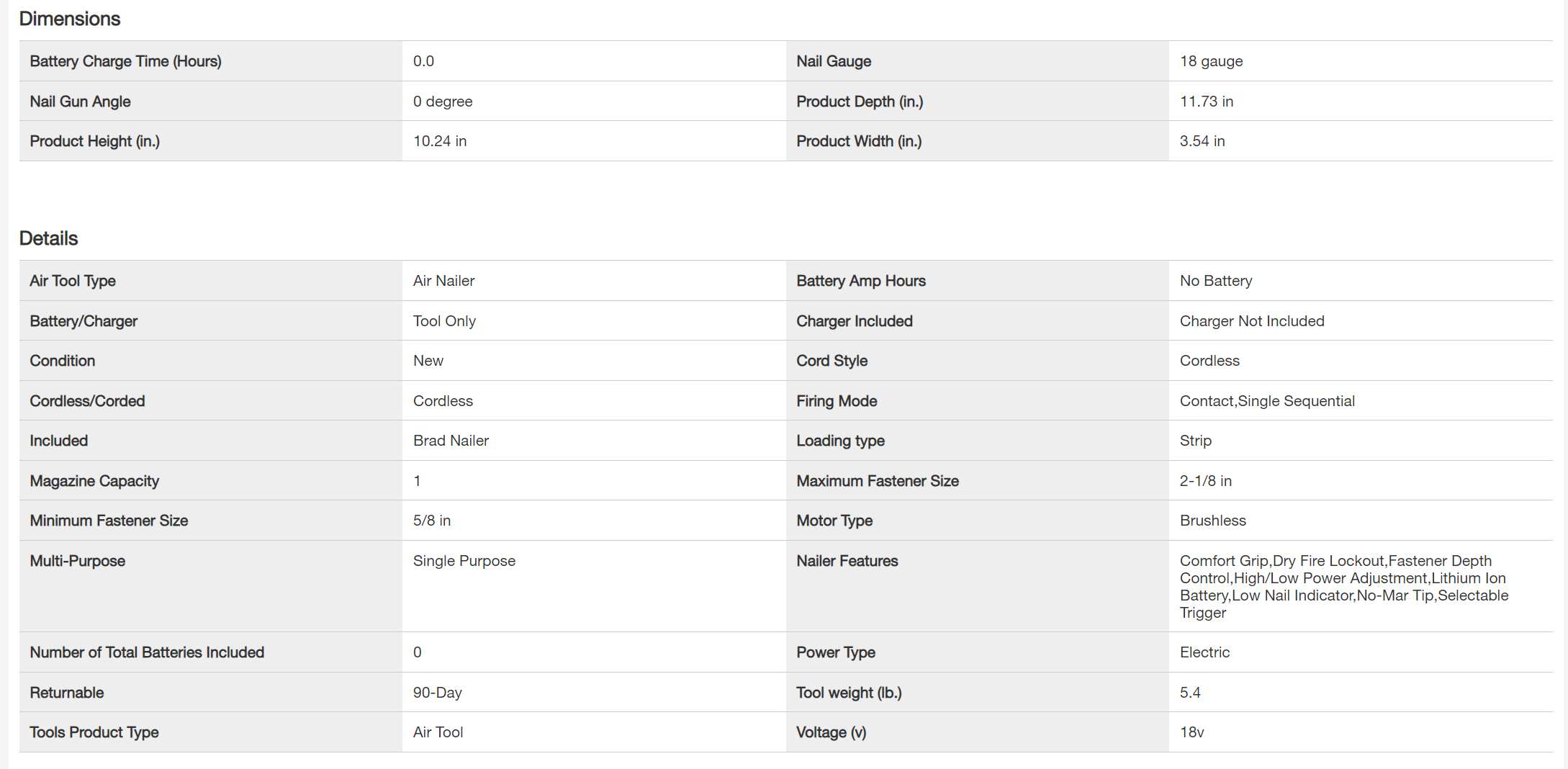Click the Contact,Single Sequential firing mode value
The width and height of the screenshot is (1568, 769).
tap(1266, 401)
